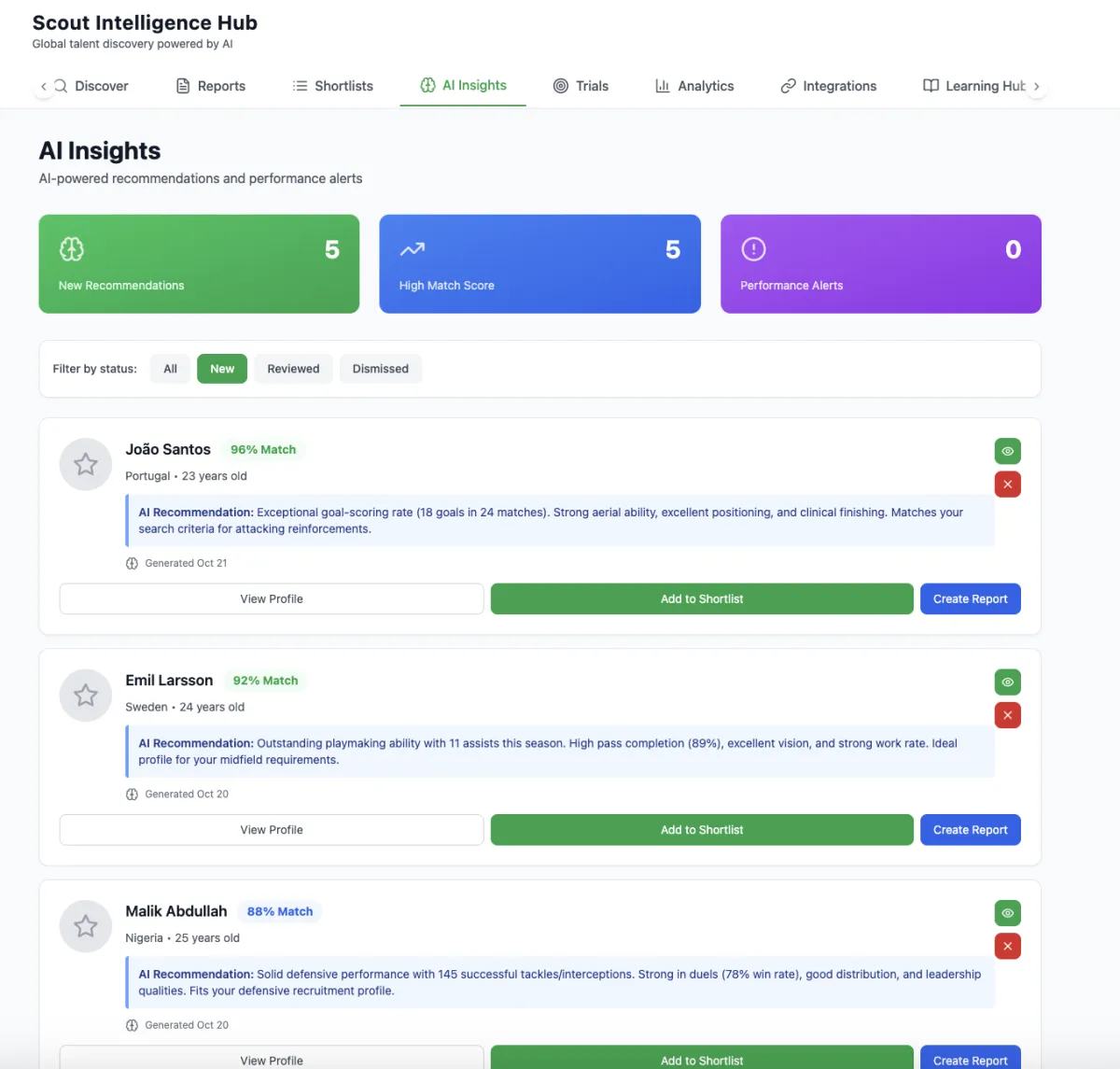The height and width of the screenshot is (1069, 1120).
Task: Click the alert icon on Performance Alerts card
Action: click(x=753, y=249)
